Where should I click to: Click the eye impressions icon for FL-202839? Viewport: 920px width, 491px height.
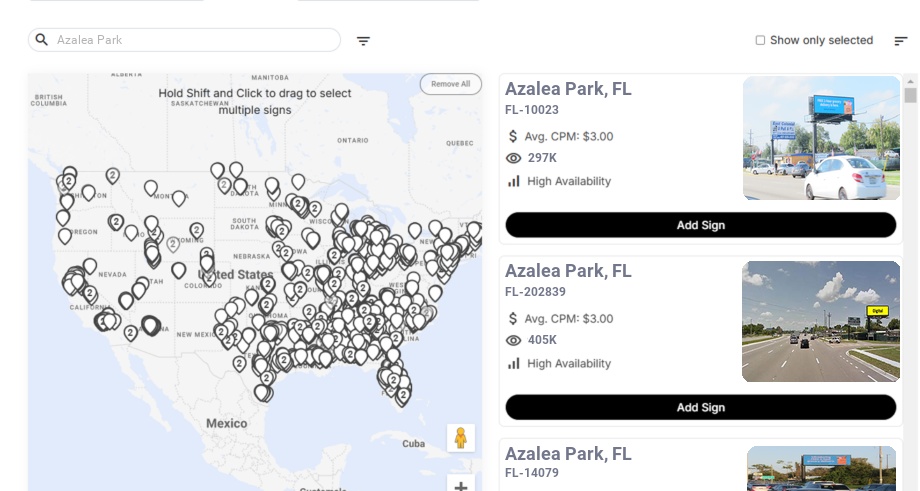pyautogui.click(x=514, y=340)
